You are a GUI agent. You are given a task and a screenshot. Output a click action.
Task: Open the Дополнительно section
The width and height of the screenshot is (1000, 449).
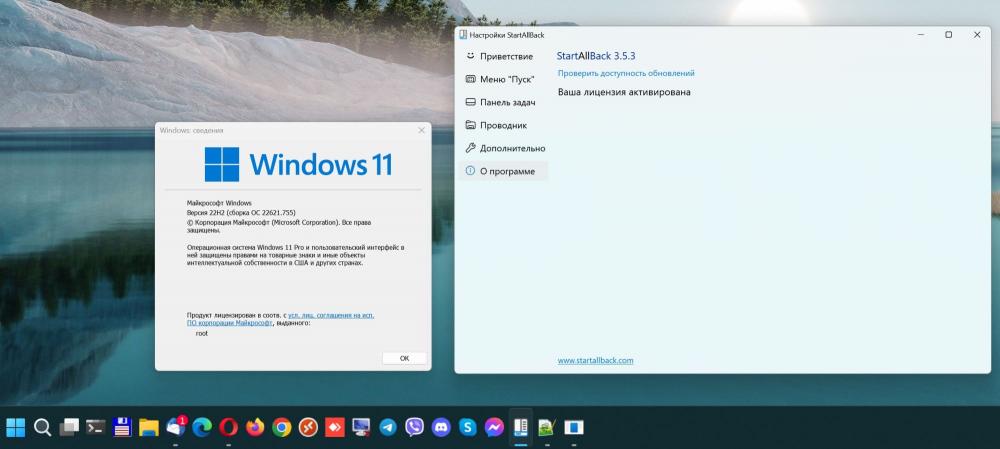click(511, 148)
